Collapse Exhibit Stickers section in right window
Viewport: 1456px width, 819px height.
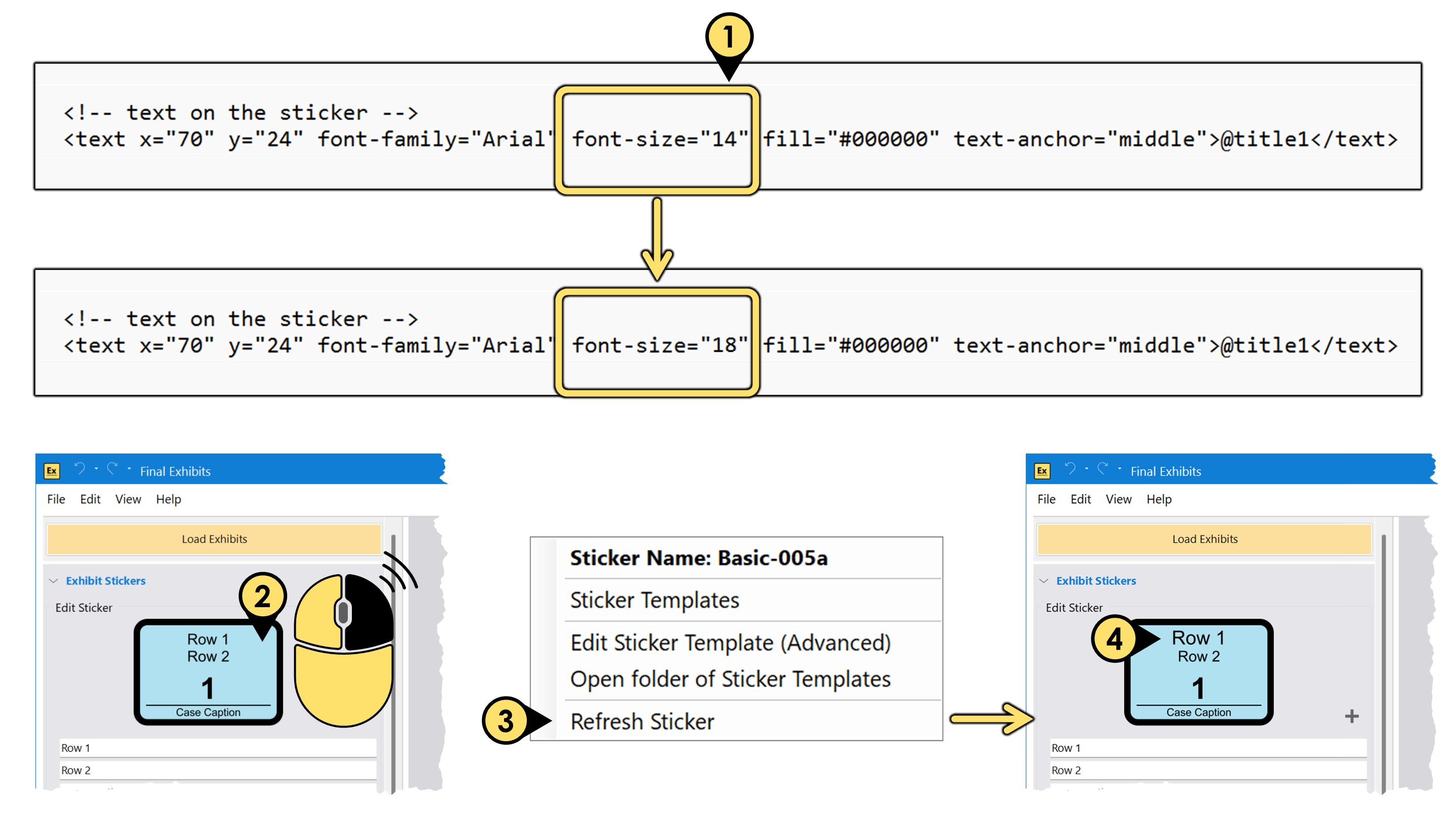point(1044,580)
